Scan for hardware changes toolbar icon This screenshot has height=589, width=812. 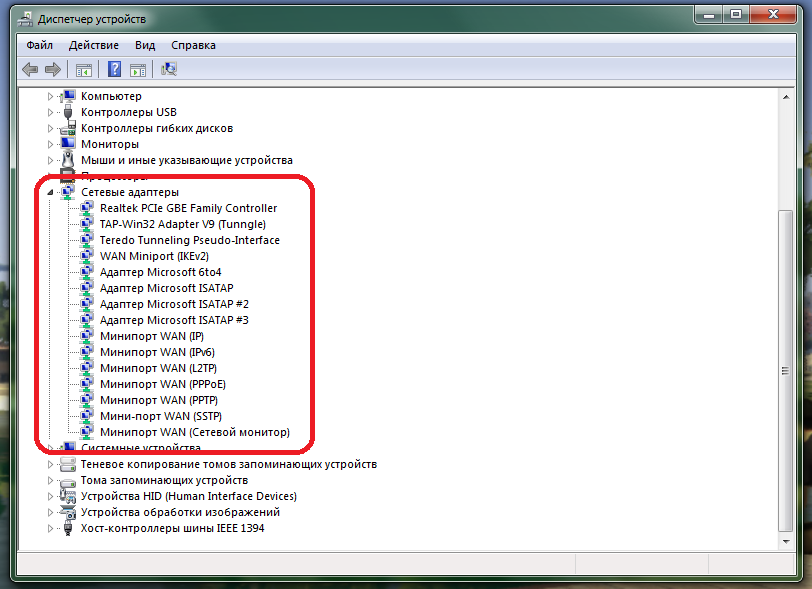[169, 69]
